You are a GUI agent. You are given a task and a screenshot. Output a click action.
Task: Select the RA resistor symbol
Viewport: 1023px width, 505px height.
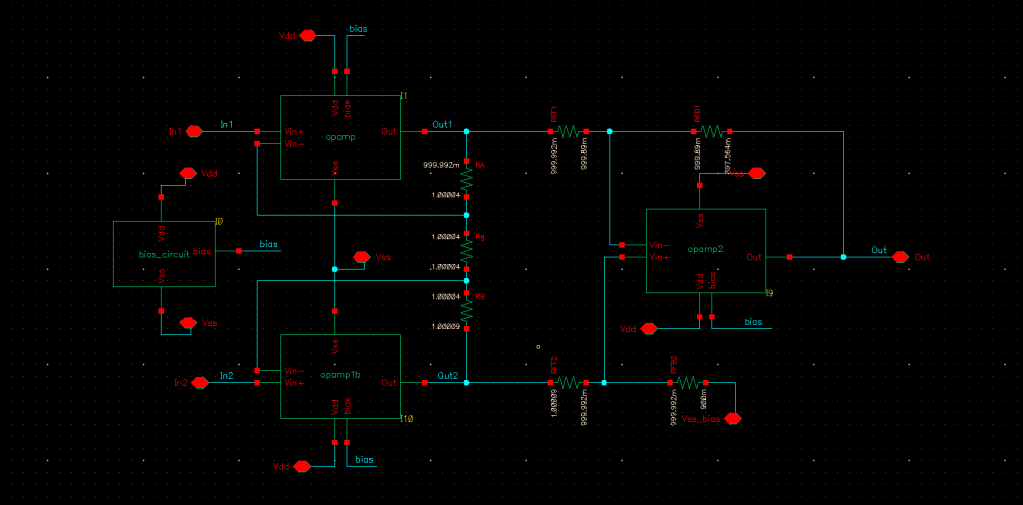tap(467, 178)
